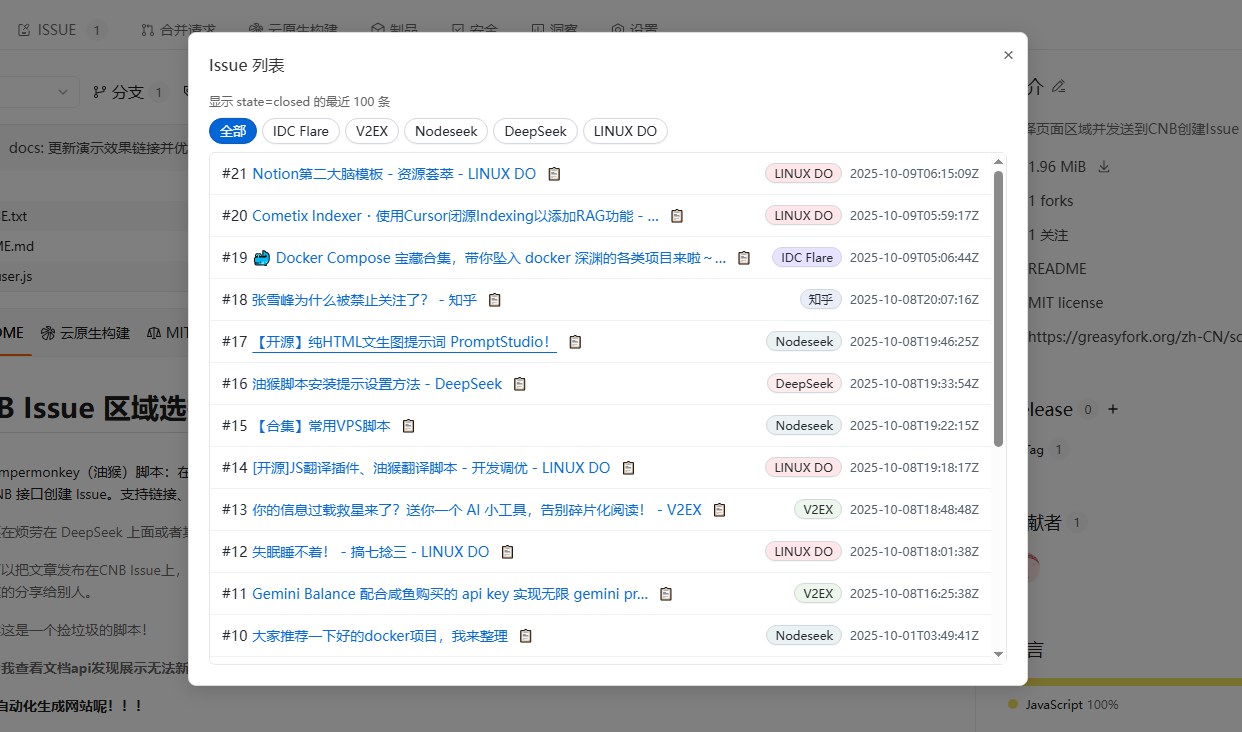Click LINUX DO tag on issue #21
The image size is (1242, 732).
coord(804,174)
